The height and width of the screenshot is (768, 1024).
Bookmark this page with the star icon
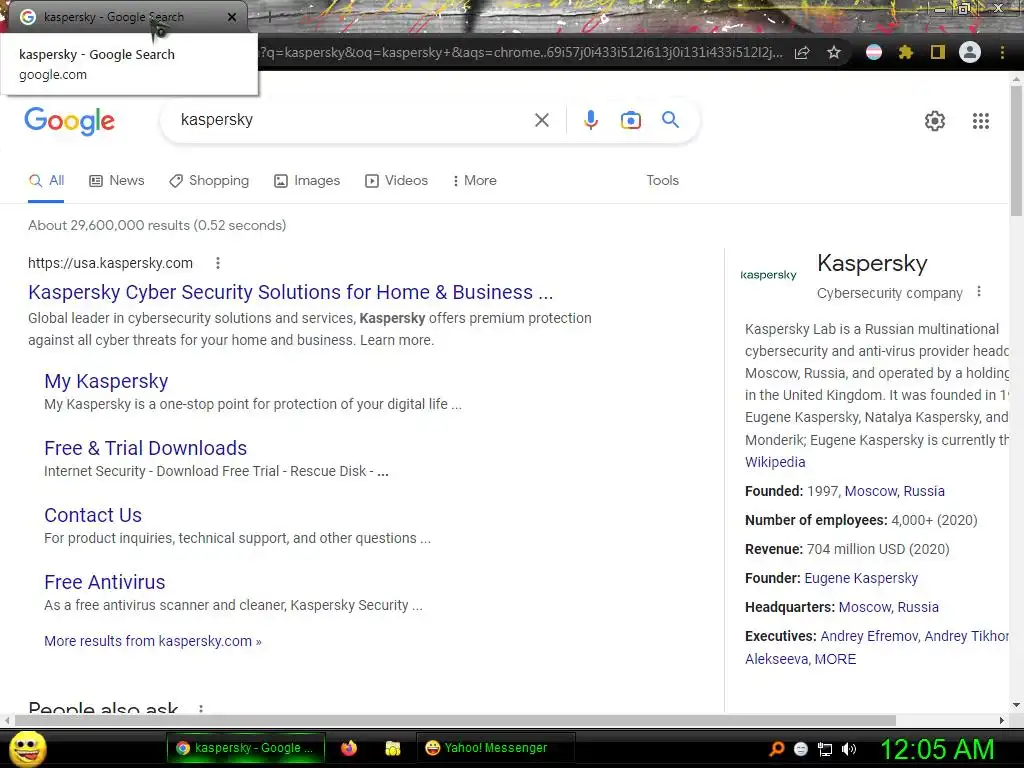pyautogui.click(x=833, y=52)
